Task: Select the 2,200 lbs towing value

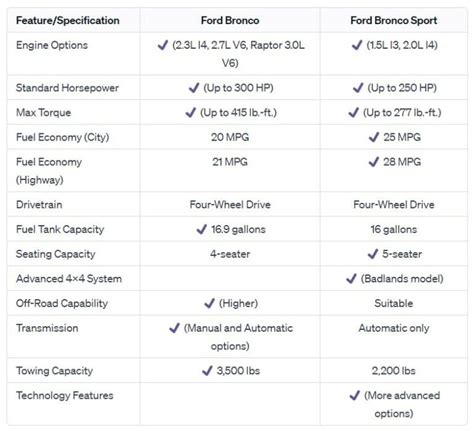Action: 394,371
